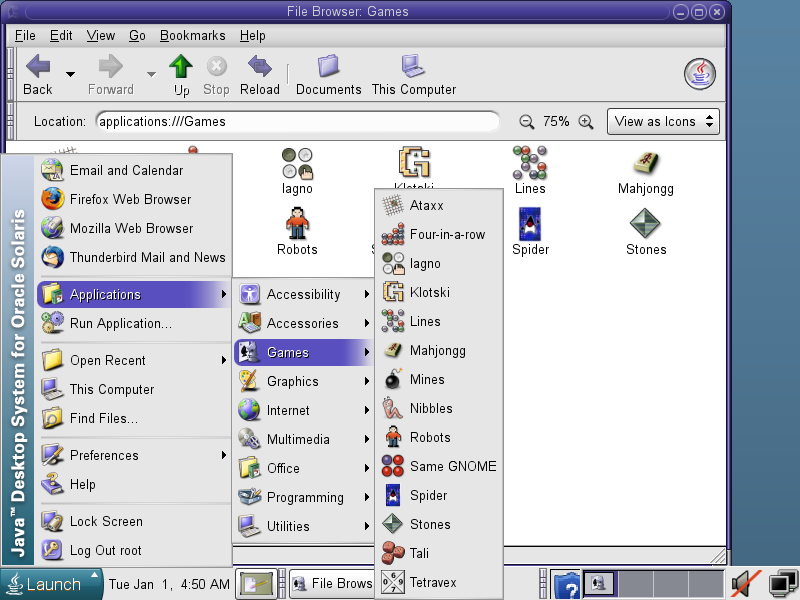
Task: Expand the Utilities submenu
Action: [x=304, y=526]
